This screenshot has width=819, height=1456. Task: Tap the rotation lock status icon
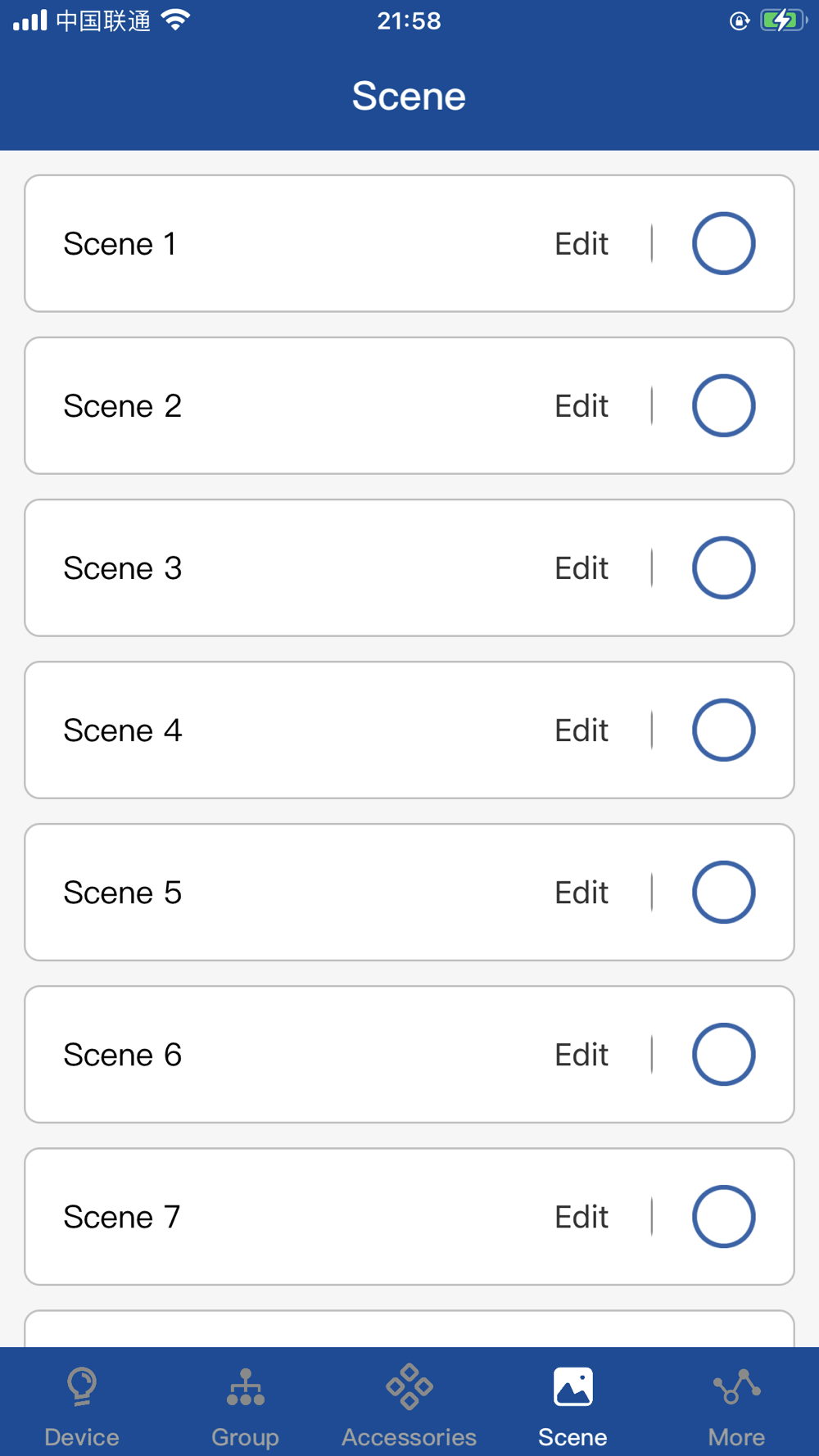[739, 20]
